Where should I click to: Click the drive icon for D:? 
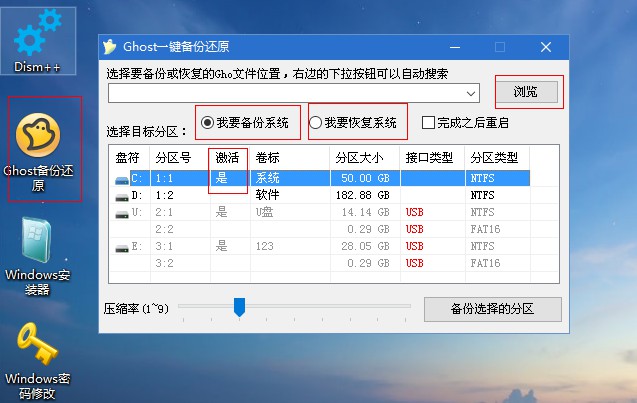click(x=121, y=197)
